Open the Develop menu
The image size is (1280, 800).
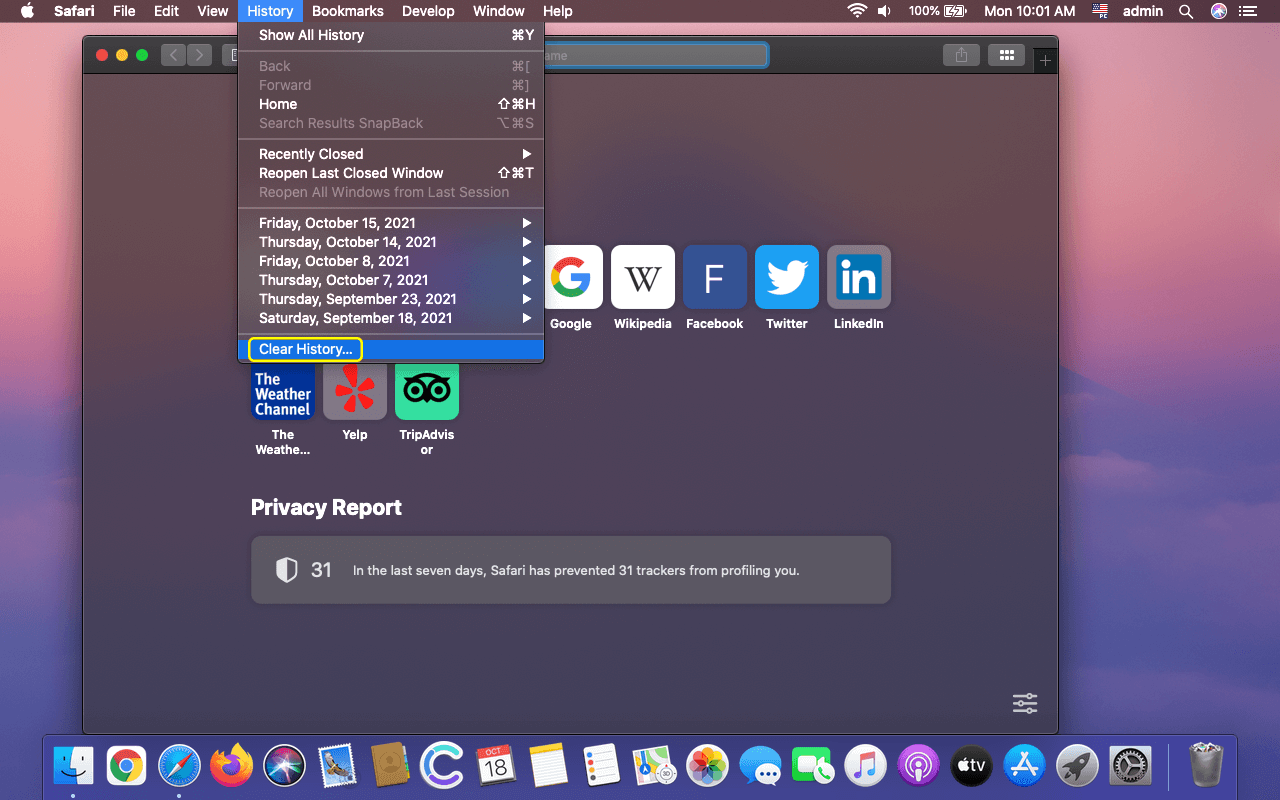(x=428, y=11)
